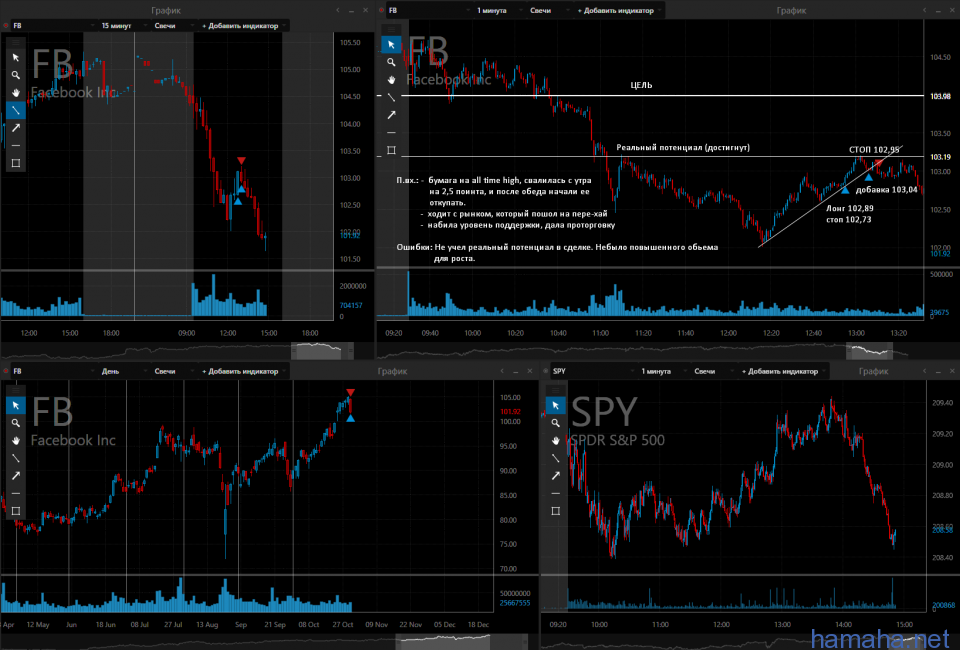Choose the rectangle tool in the FB 1-minute chart
This screenshot has width=960, height=650.
coord(391,151)
